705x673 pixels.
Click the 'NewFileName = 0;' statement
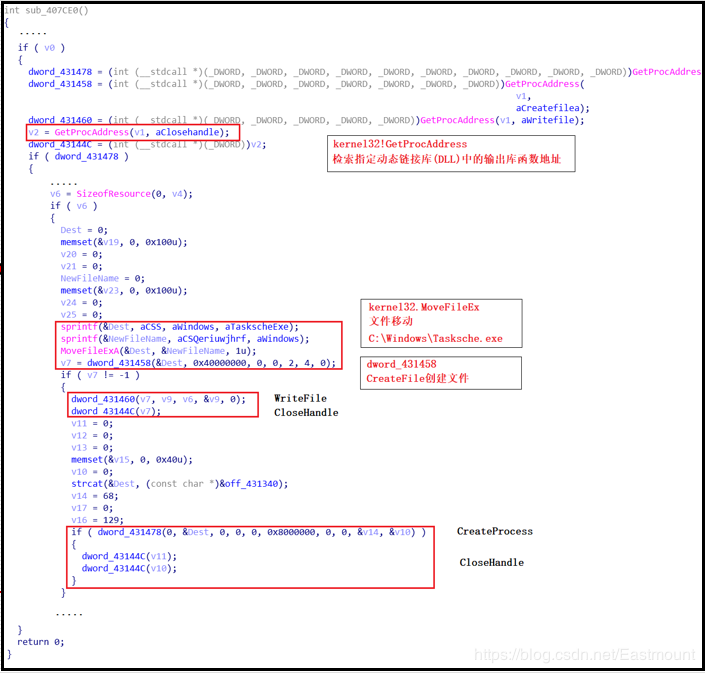tap(103, 279)
